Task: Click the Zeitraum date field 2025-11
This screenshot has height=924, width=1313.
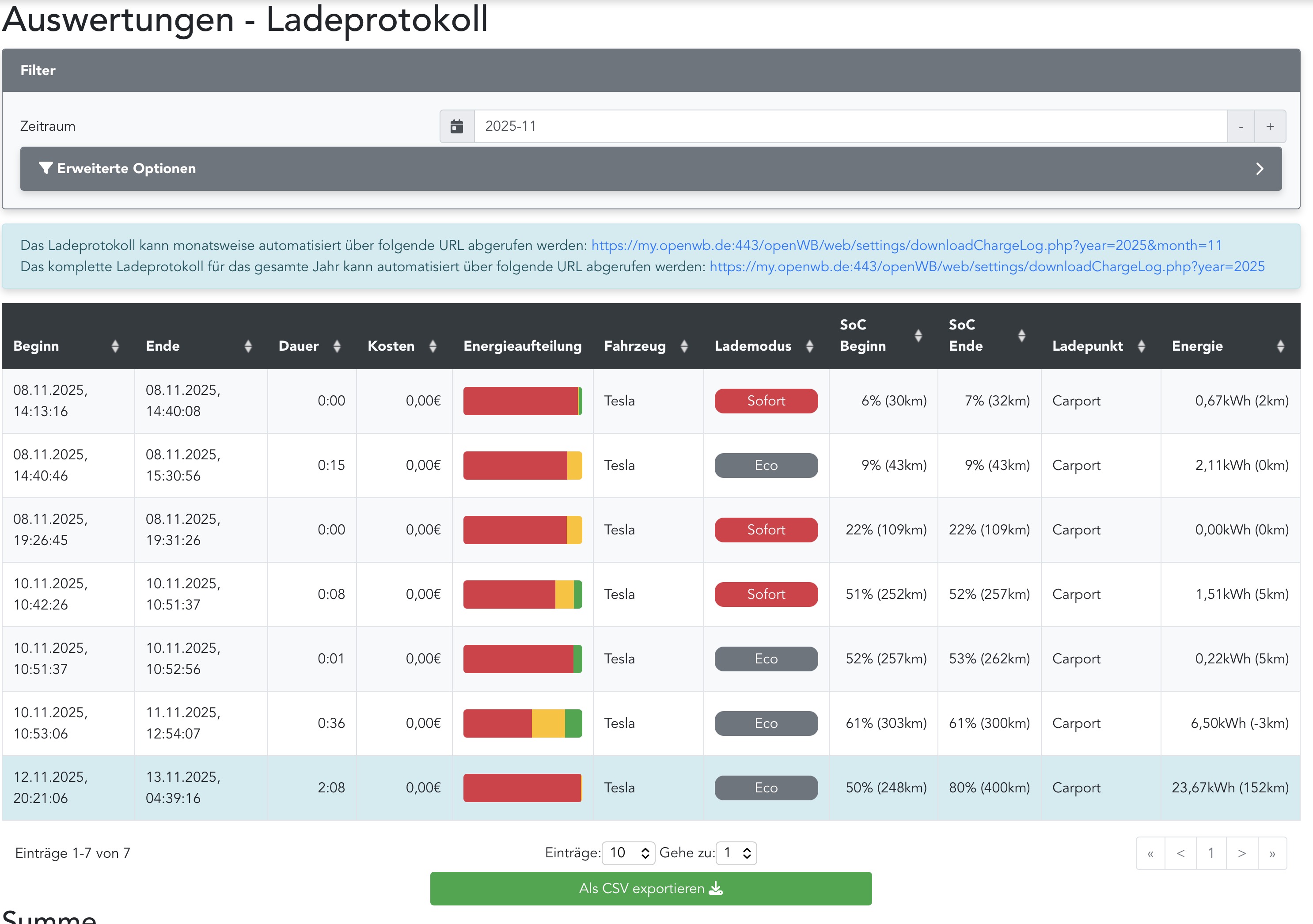Action: [x=850, y=126]
